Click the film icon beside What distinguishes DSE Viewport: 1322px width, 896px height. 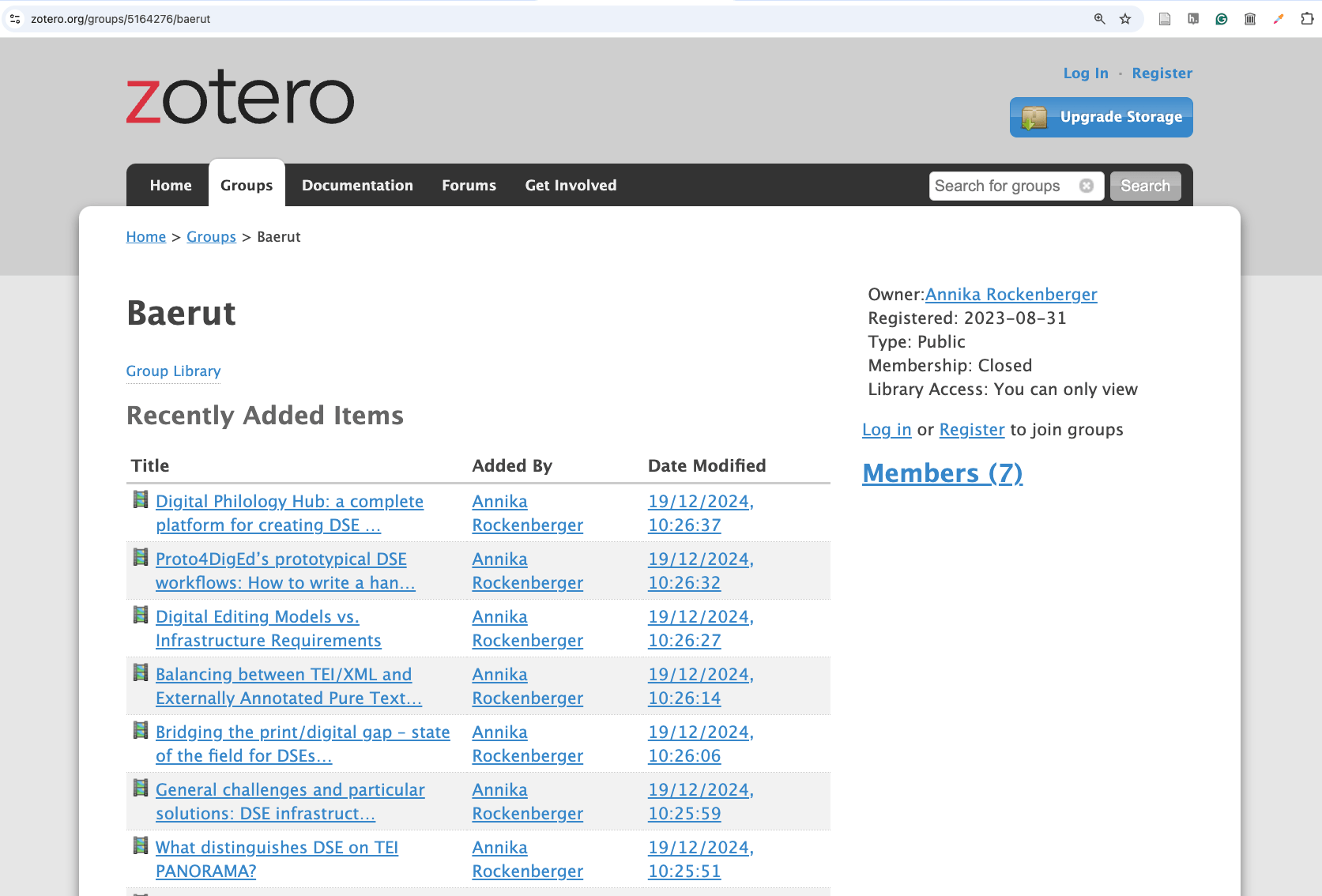pos(141,845)
